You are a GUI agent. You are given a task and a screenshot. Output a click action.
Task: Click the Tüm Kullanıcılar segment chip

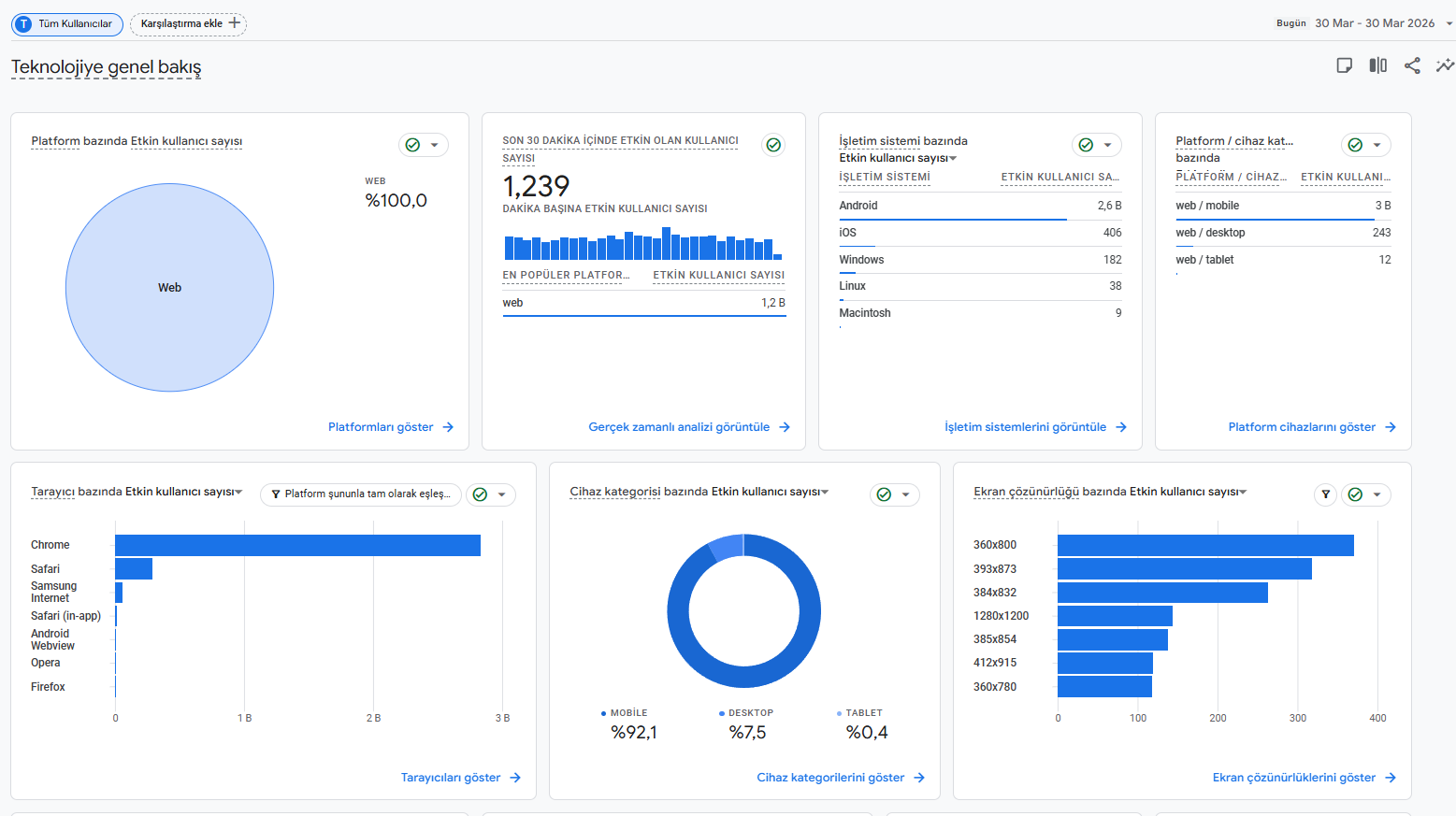point(67,24)
